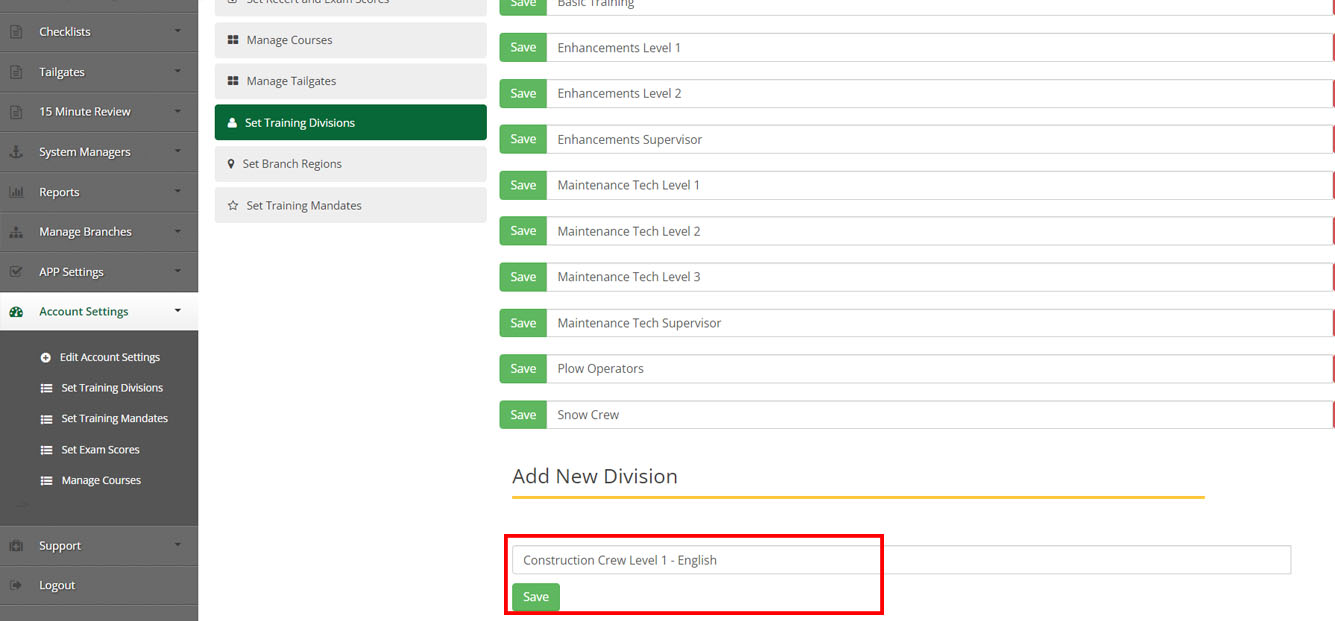Click the list icon beside Set Exam Scores
The height and width of the screenshot is (621, 1335).
pyautogui.click(x=46, y=450)
